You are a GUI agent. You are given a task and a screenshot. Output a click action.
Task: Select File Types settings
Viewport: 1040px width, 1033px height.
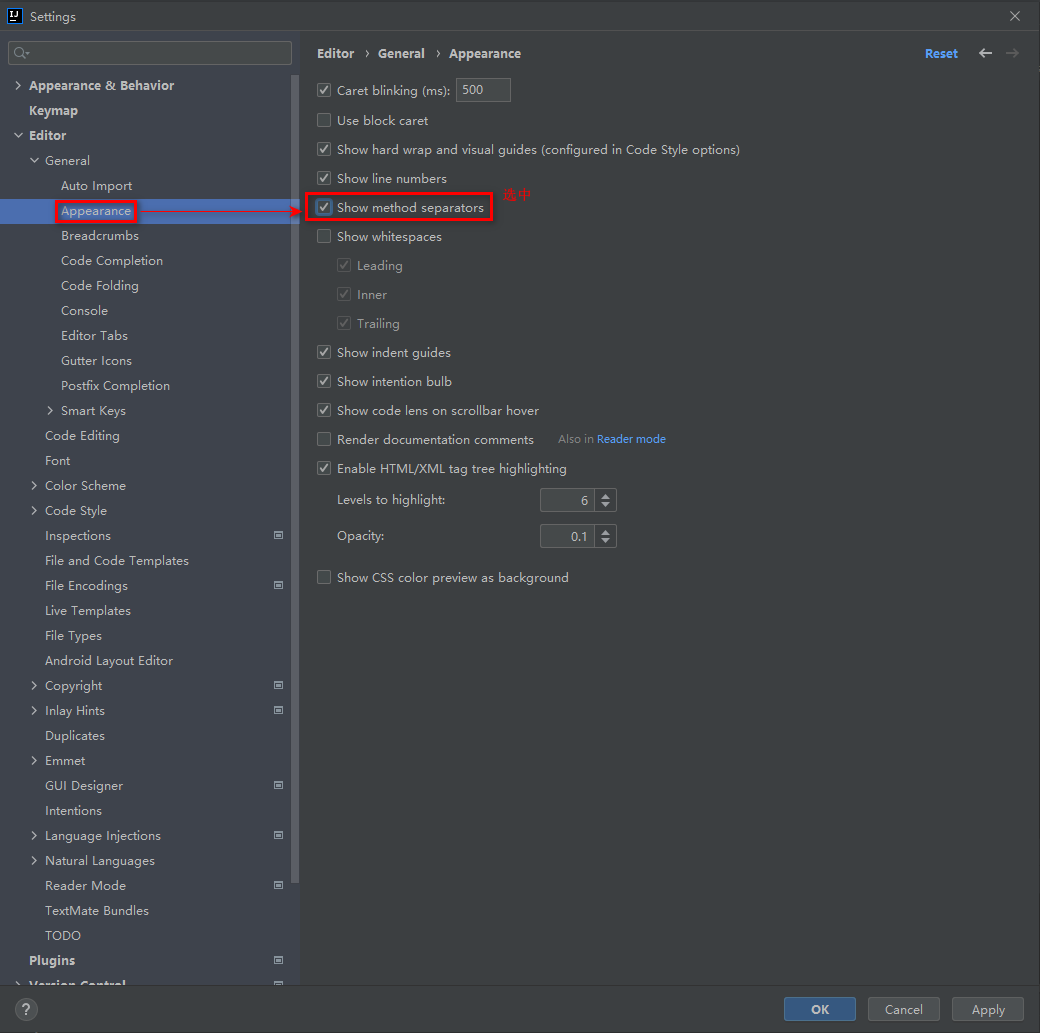point(73,636)
